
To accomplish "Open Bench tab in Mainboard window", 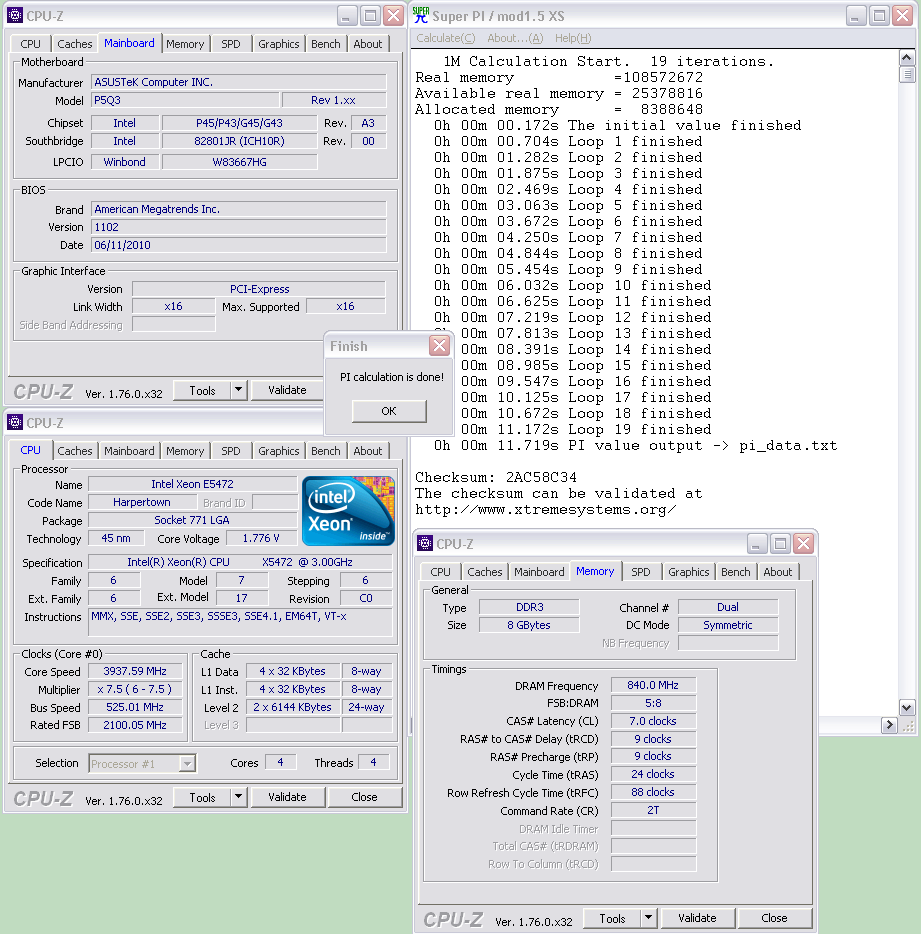I will click(325, 43).
